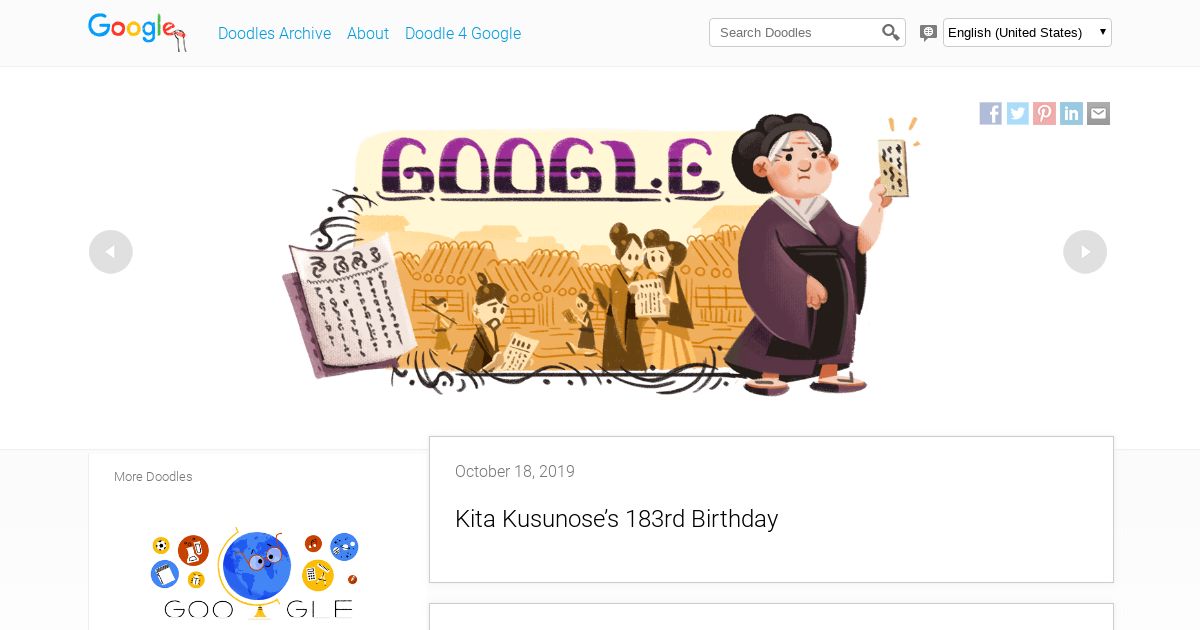This screenshot has height=630, width=1200.
Task: Share doodle on LinkedIn
Action: coord(1072,114)
